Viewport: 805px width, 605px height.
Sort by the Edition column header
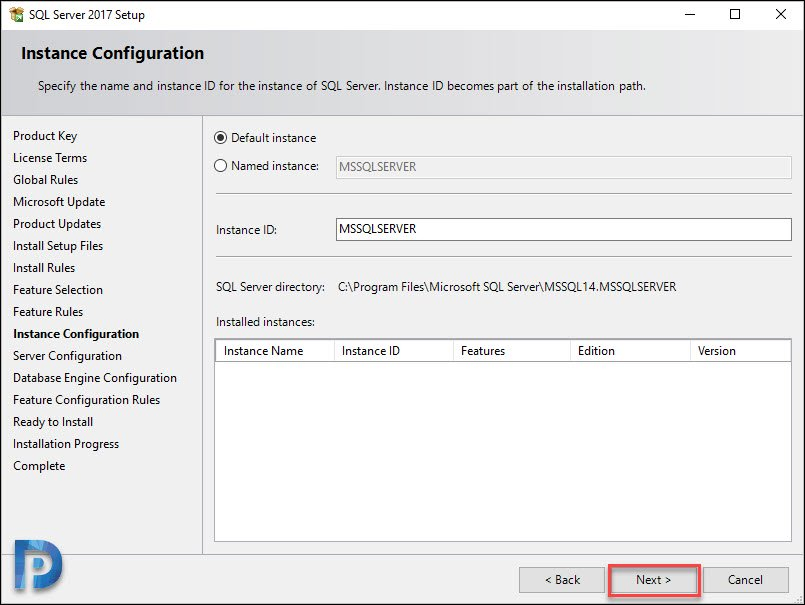630,351
